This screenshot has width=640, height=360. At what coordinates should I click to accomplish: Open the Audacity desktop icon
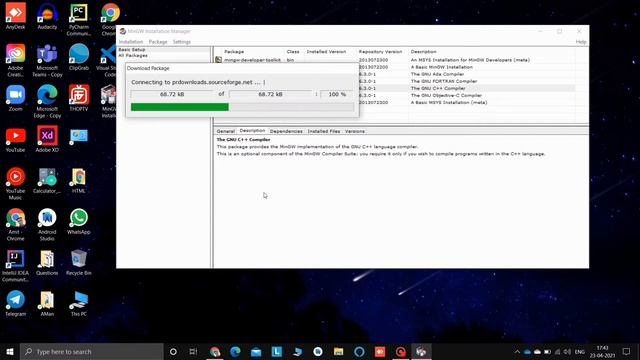pos(47,16)
